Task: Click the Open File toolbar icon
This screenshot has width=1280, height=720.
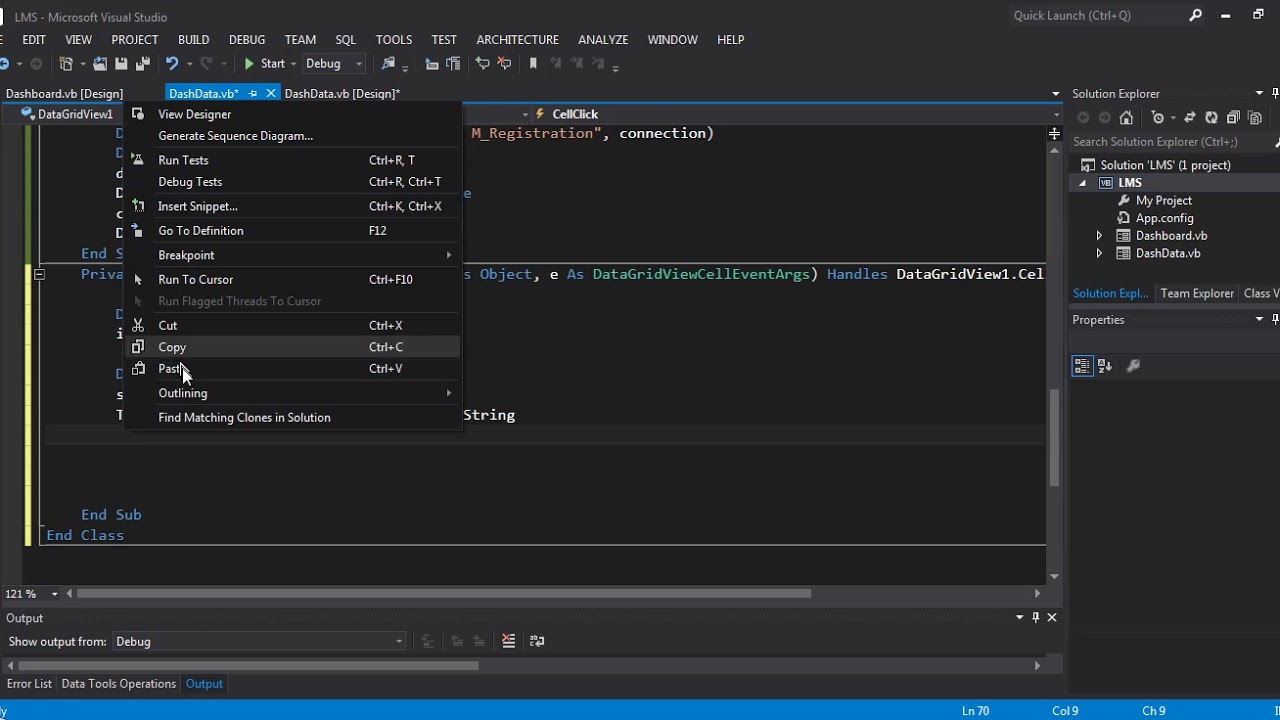Action: 100,64
